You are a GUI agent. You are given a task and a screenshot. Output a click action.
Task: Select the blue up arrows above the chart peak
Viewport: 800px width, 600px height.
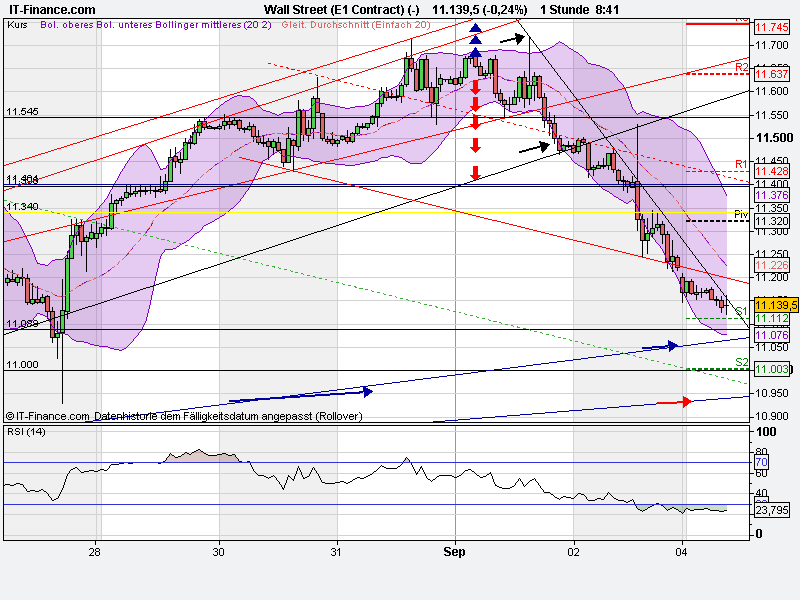click(x=474, y=40)
